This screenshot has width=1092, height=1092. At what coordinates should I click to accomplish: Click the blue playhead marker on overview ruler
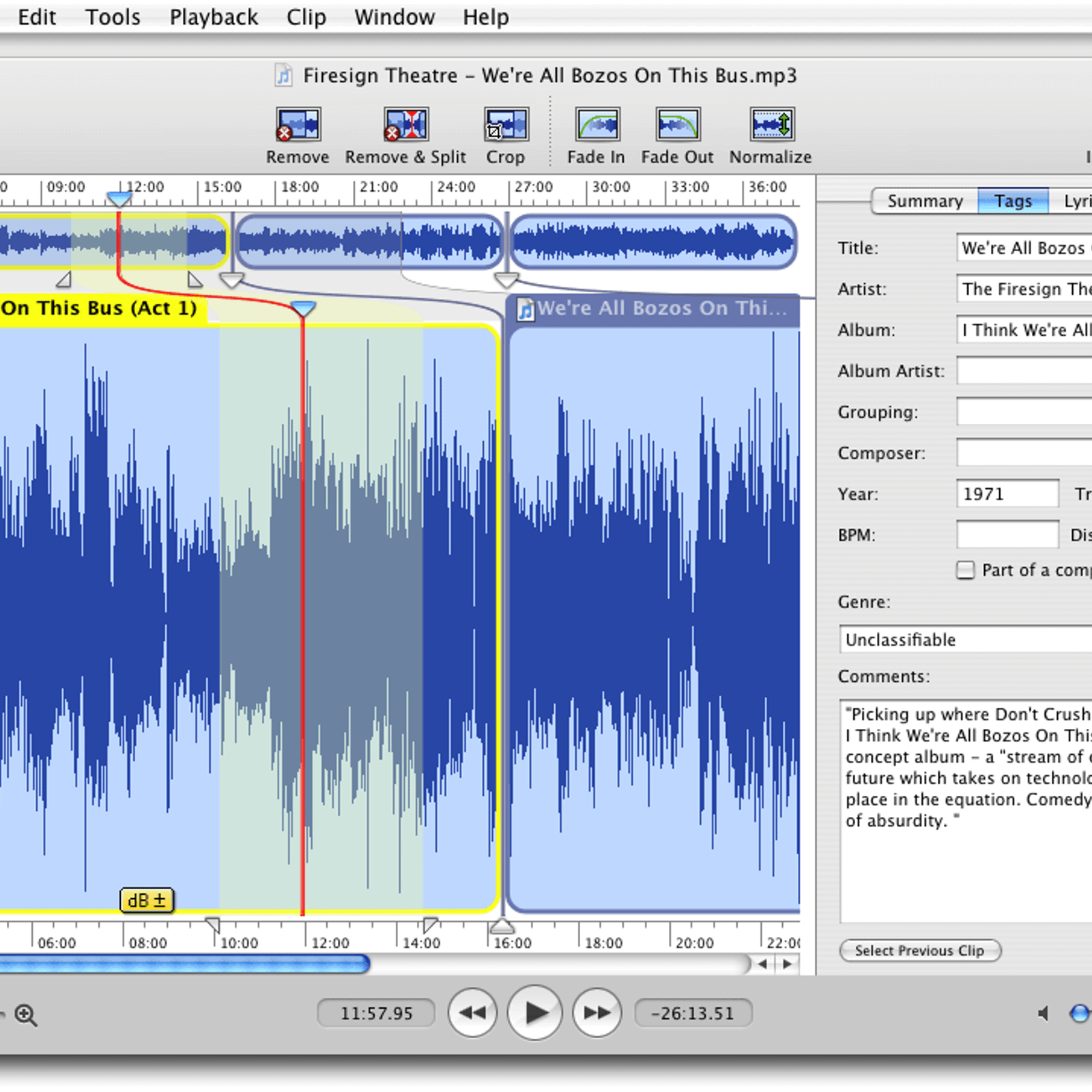point(119,199)
